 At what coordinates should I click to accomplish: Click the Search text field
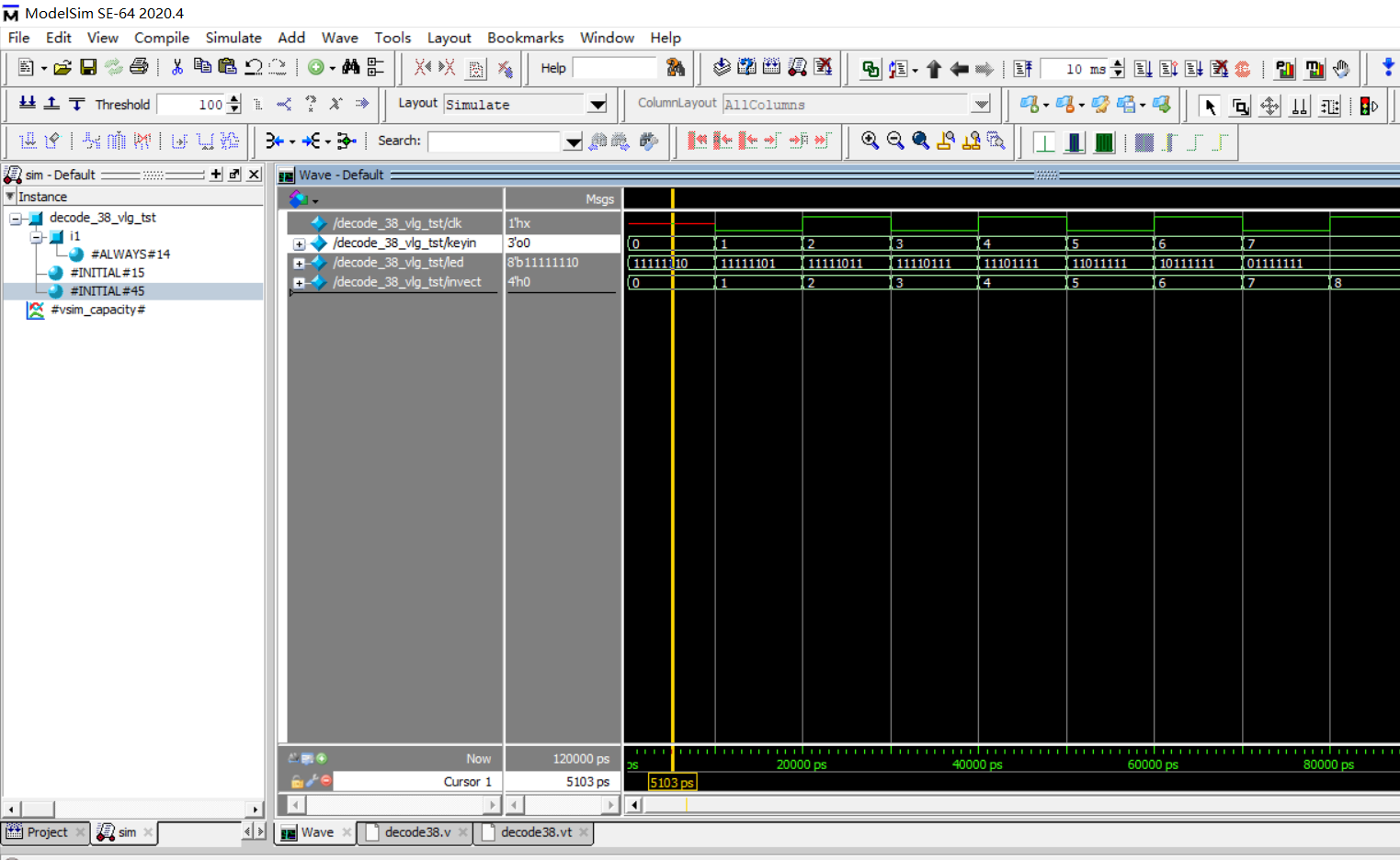pyautogui.click(x=495, y=141)
